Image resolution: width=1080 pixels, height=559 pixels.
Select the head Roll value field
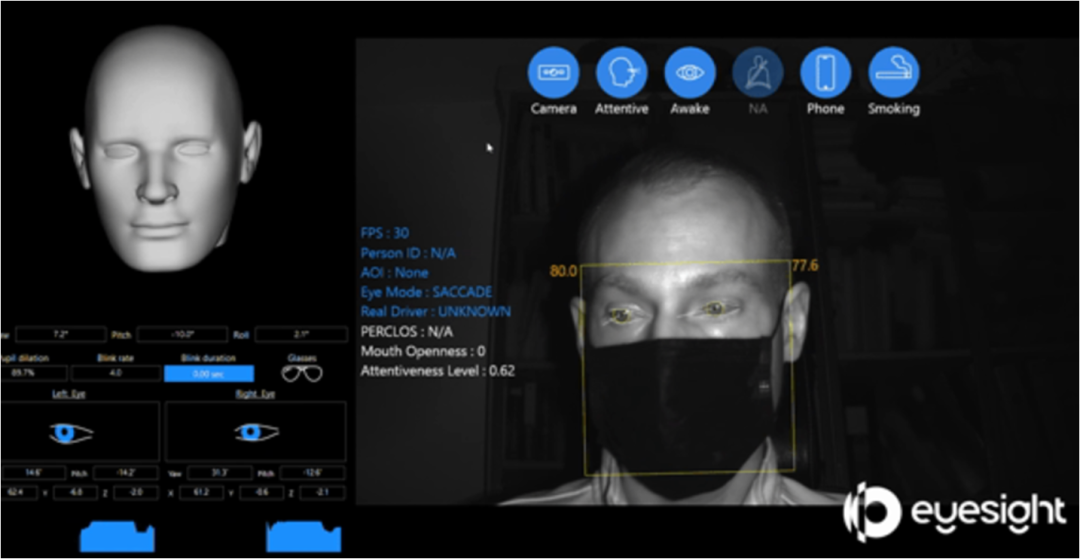tap(301, 335)
